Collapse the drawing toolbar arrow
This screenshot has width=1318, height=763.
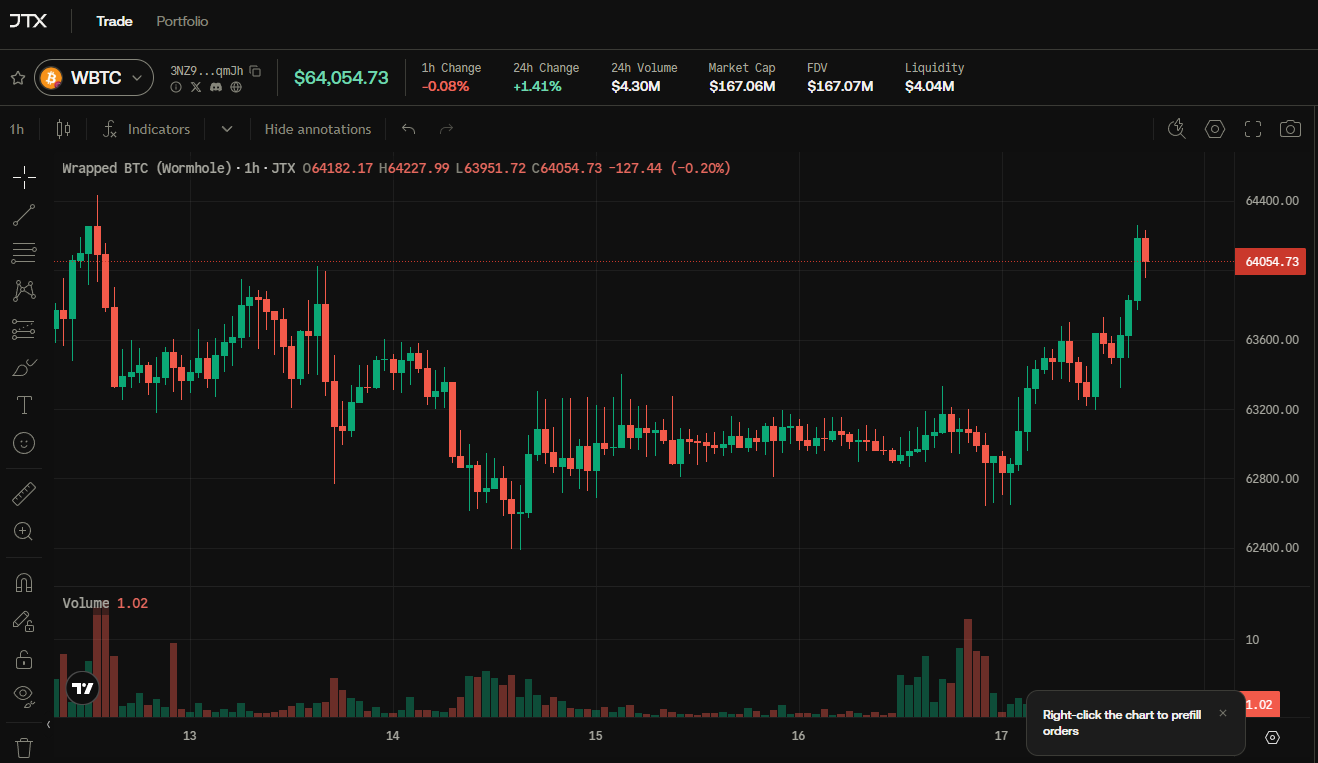(x=48, y=724)
